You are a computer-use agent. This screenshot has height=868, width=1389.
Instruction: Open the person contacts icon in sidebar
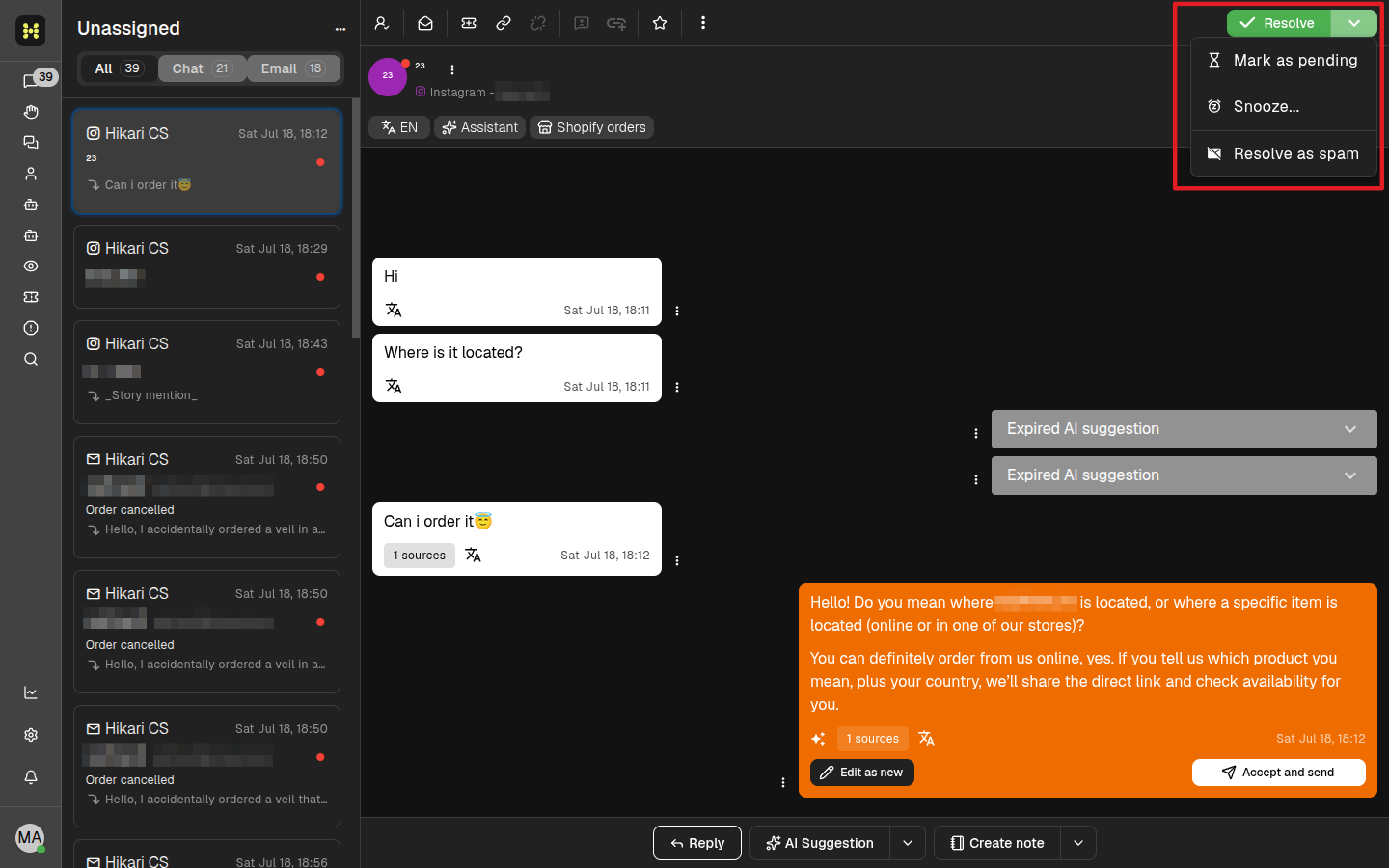(x=31, y=174)
